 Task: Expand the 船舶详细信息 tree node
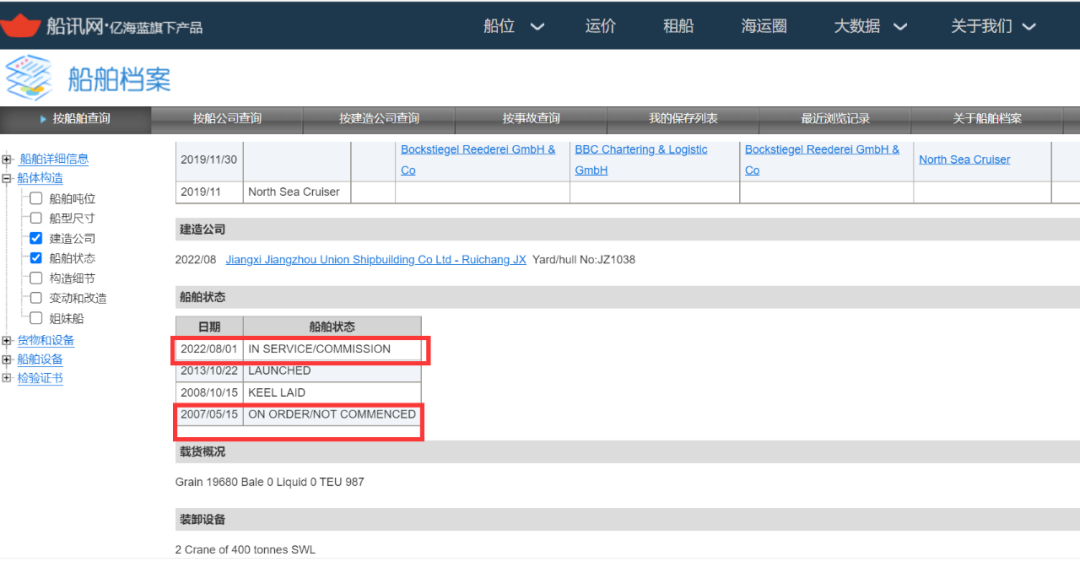(x=8, y=159)
